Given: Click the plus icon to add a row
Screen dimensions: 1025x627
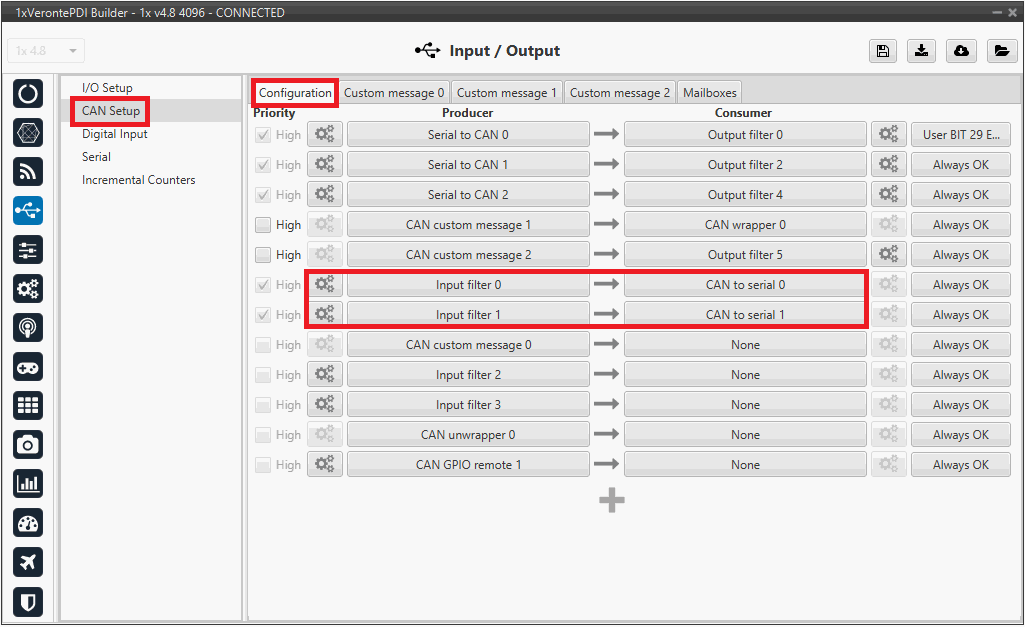Looking at the screenshot, I should [612, 500].
